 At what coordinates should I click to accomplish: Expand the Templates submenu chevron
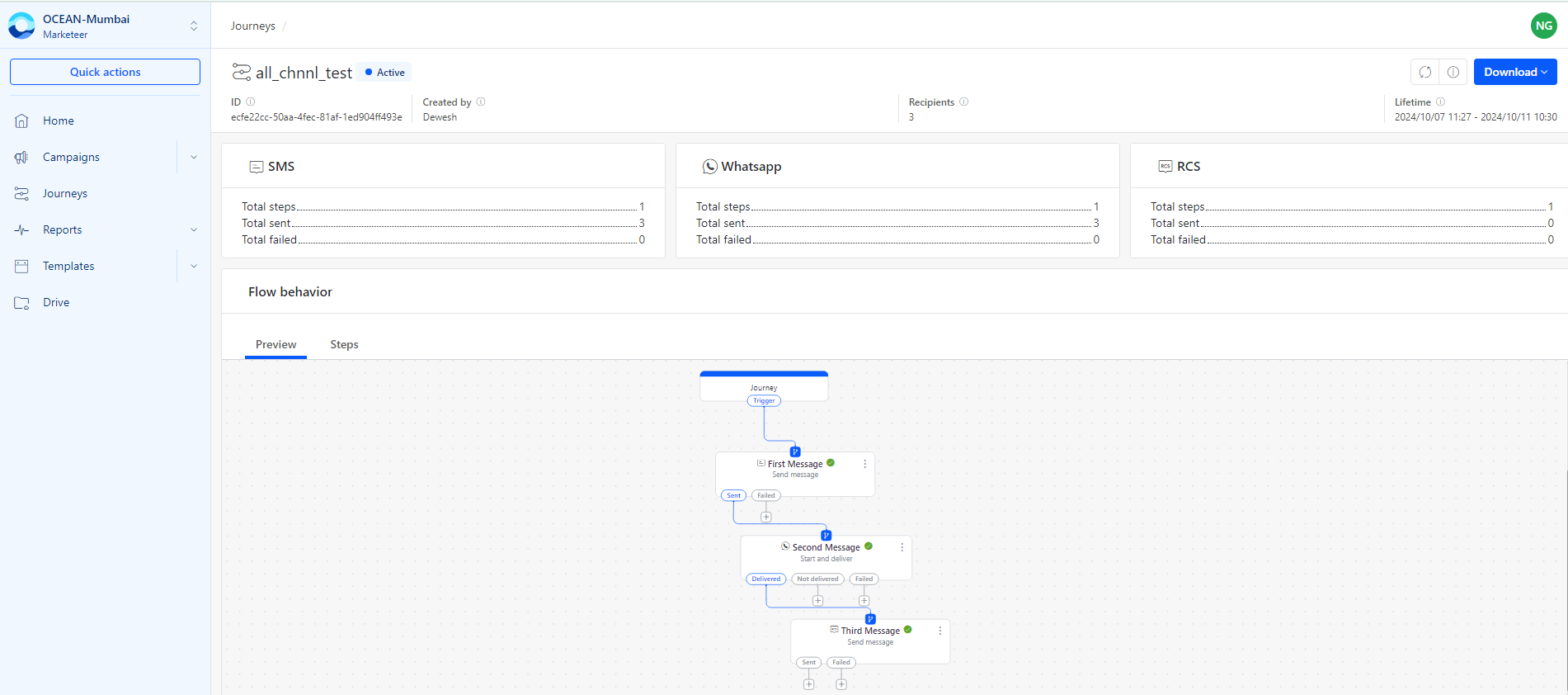click(194, 266)
